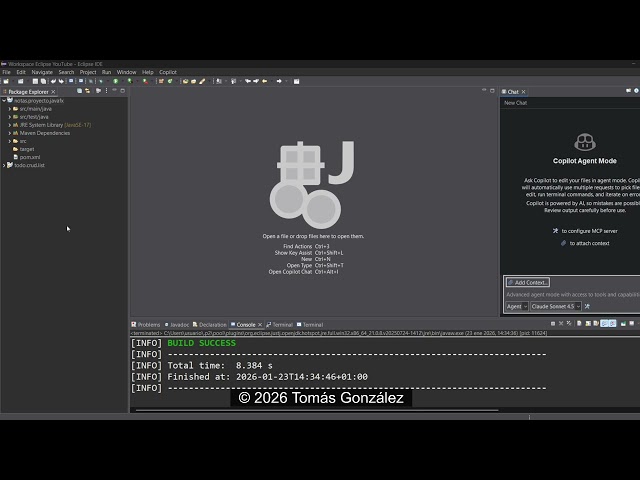
Task: Click the Console horizontal scrollbar
Action: [317, 410]
